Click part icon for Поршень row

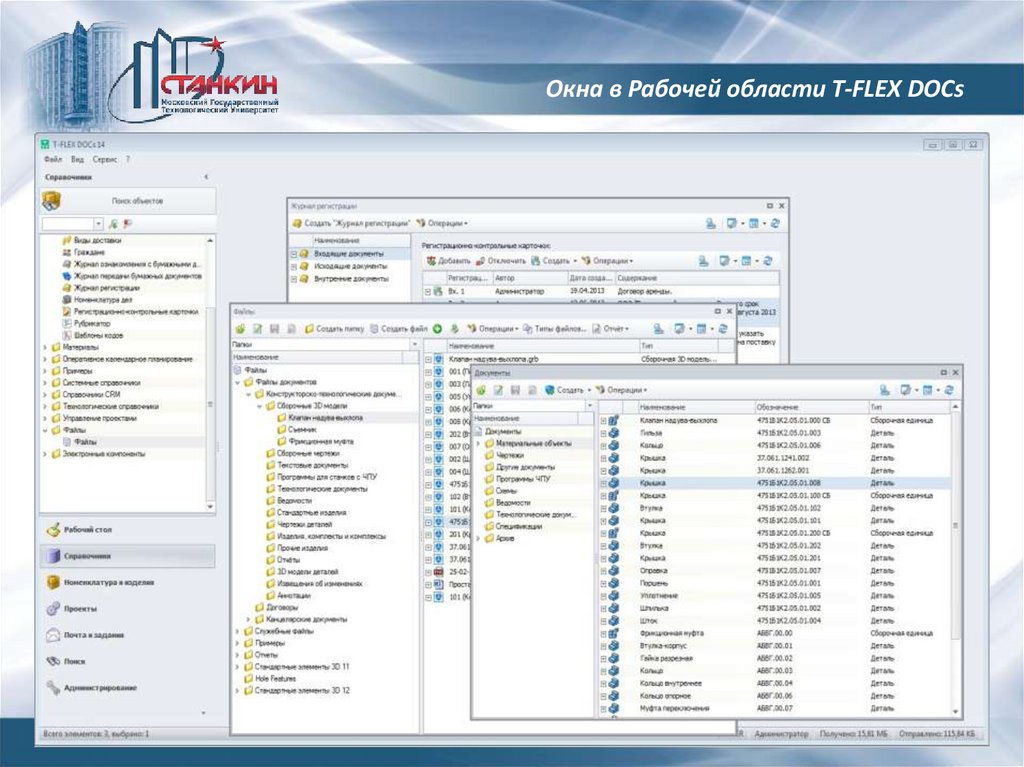click(x=614, y=583)
